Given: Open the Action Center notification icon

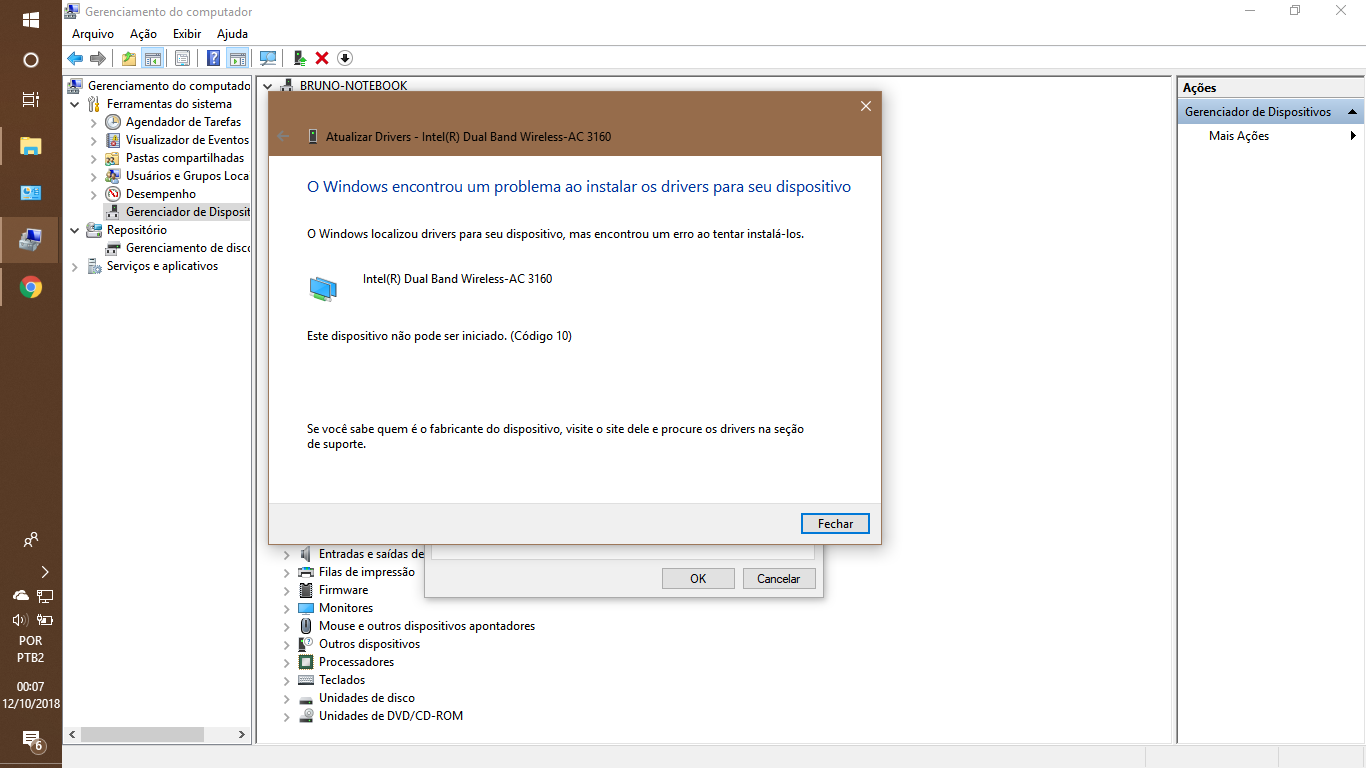Looking at the screenshot, I should tap(31, 741).
